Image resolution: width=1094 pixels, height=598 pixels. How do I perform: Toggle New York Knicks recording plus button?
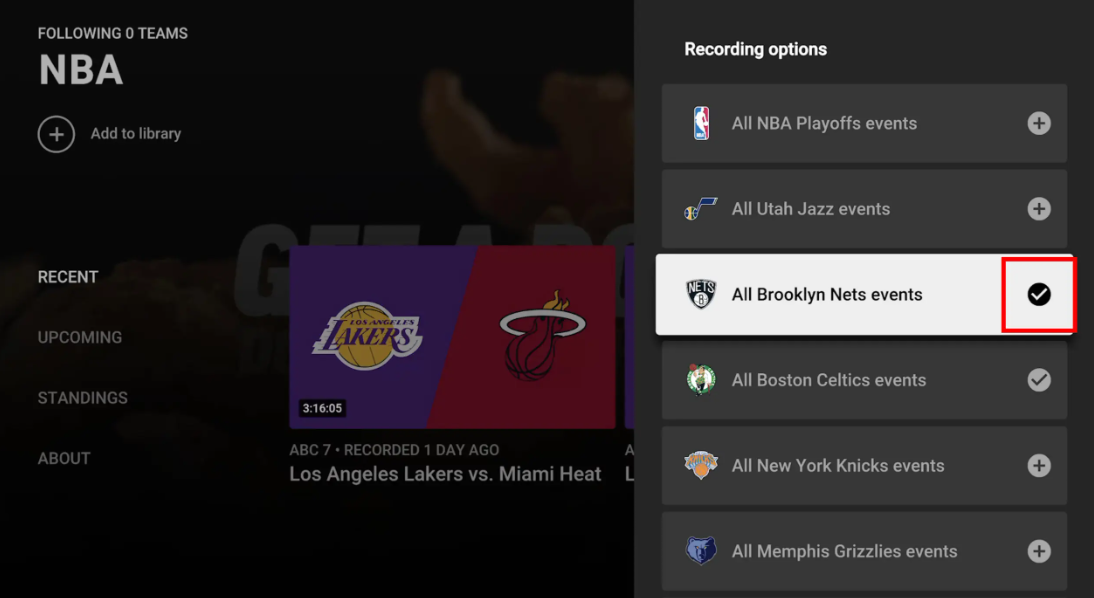point(1039,465)
